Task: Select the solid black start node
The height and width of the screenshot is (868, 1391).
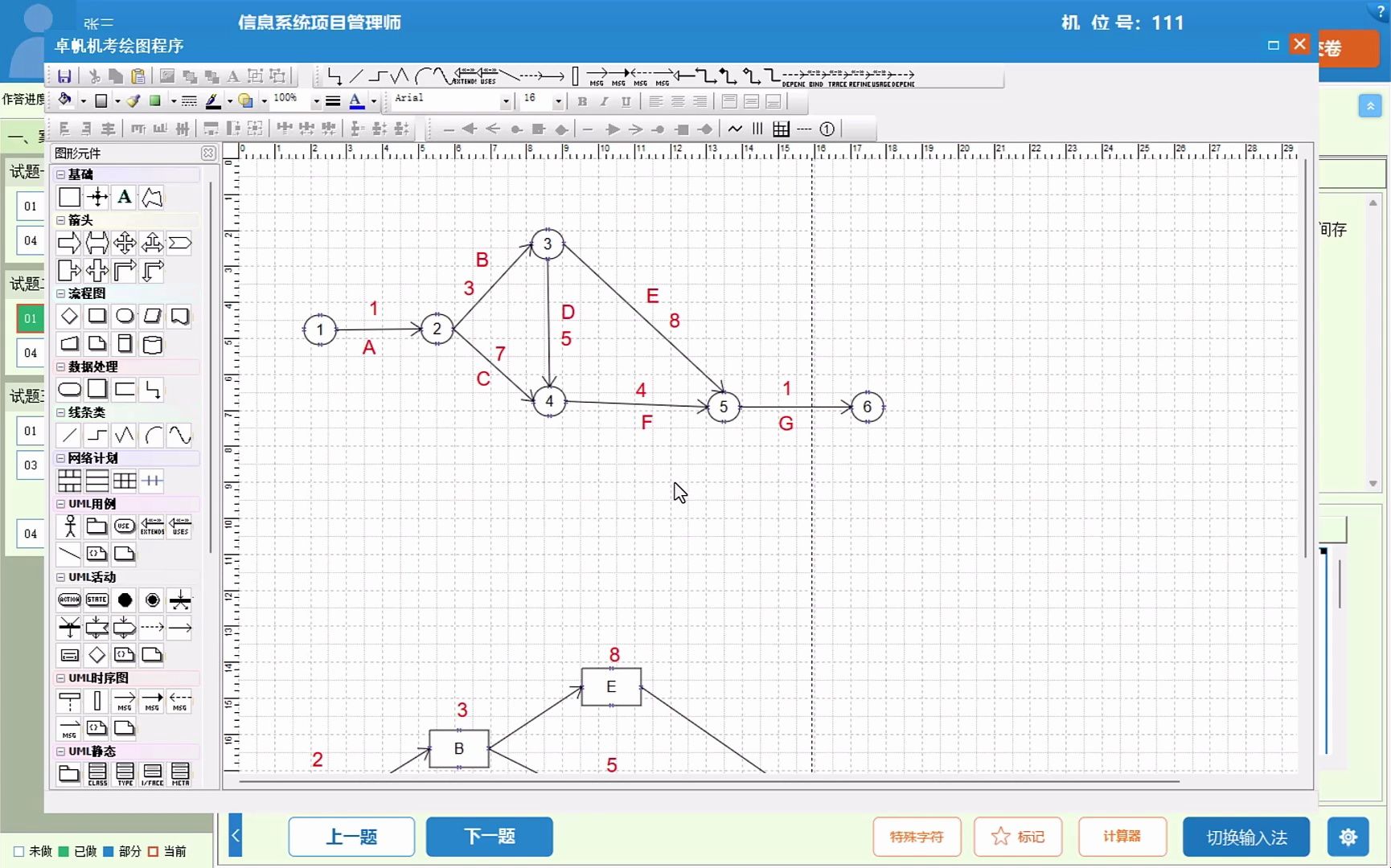Action: 125,600
